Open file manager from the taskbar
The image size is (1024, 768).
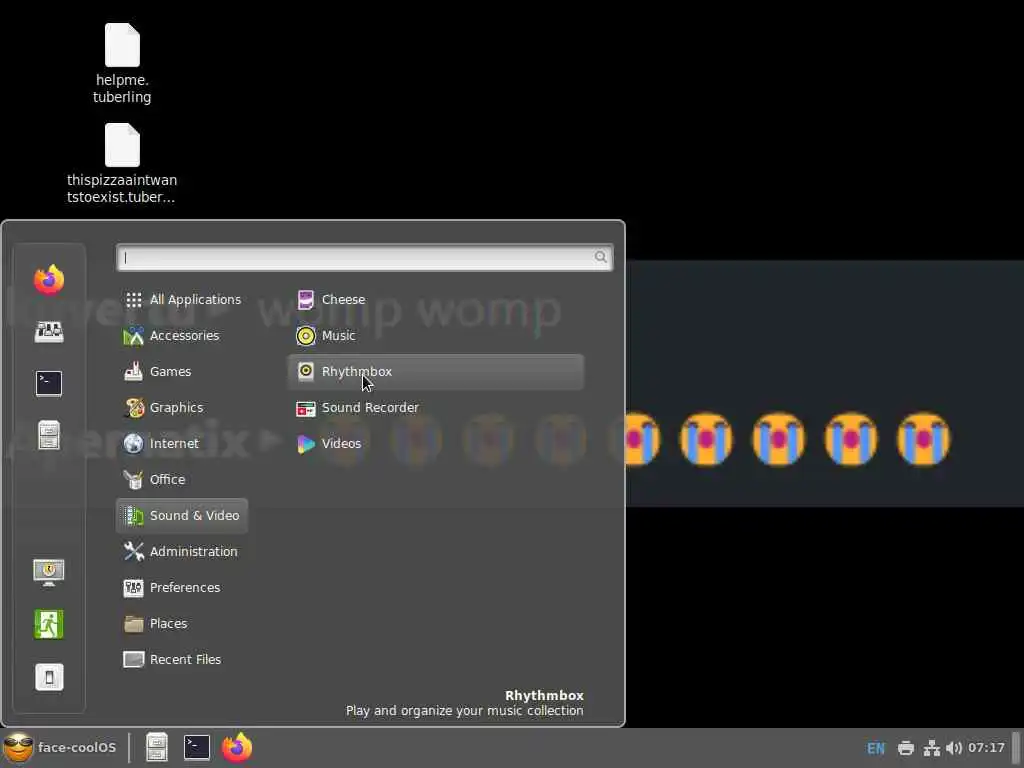tap(157, 747)
